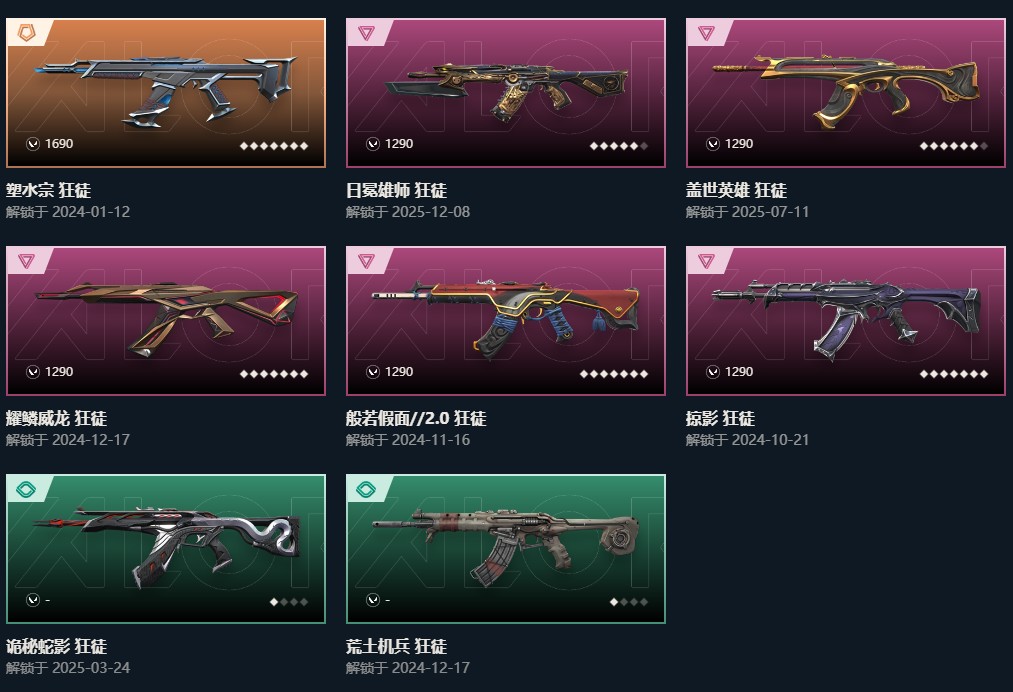
Task: Select the 荒土机兵 狂徒 weapon skin image
Action: (x=506, y=547)
